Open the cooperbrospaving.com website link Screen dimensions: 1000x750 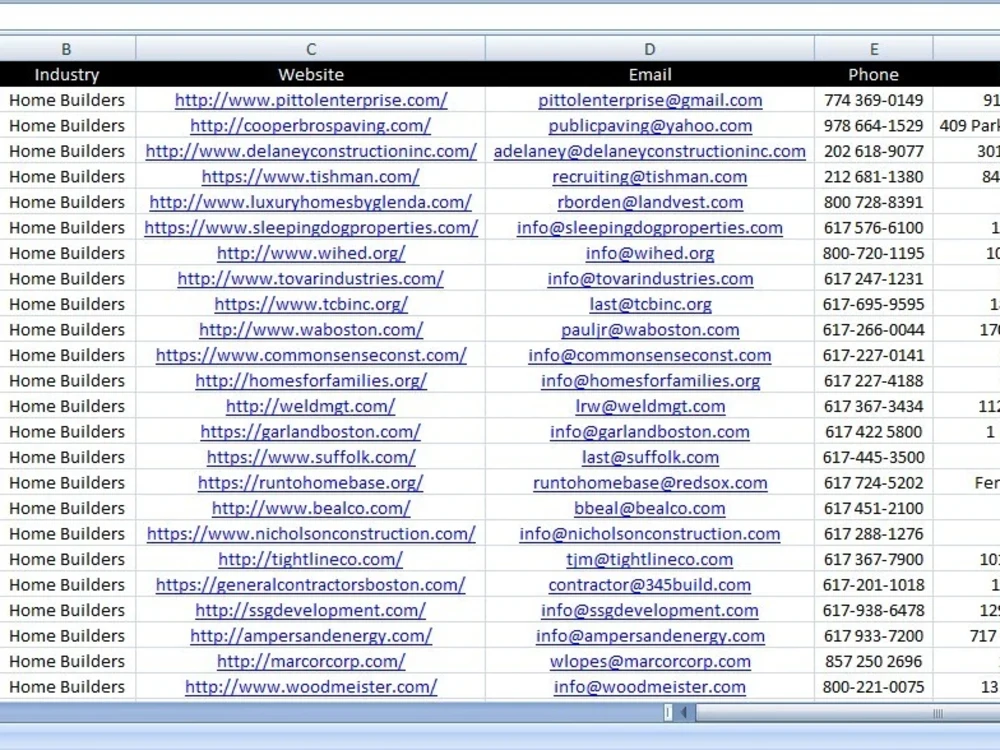click(311, 126)
